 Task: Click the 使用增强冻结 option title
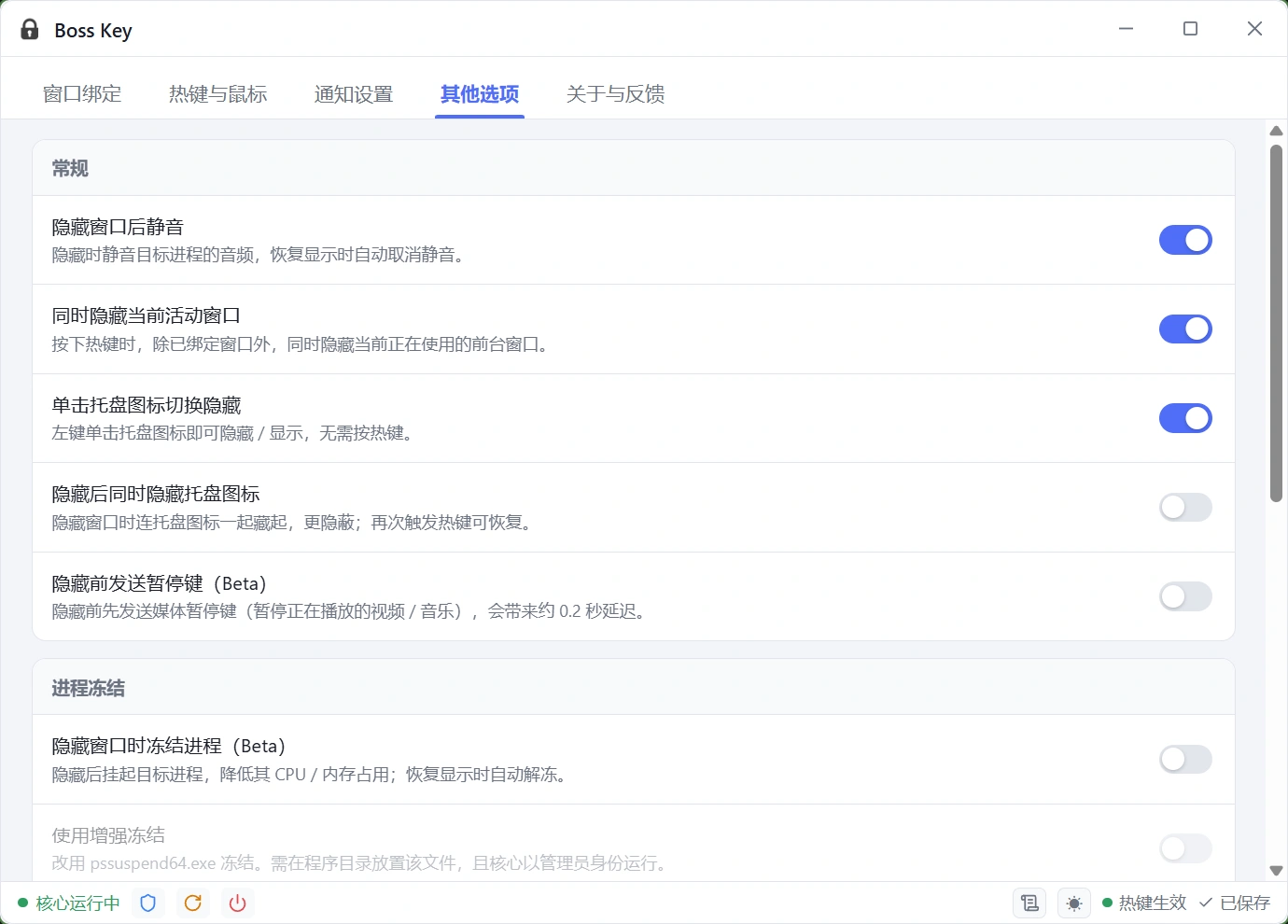(108, 835)
